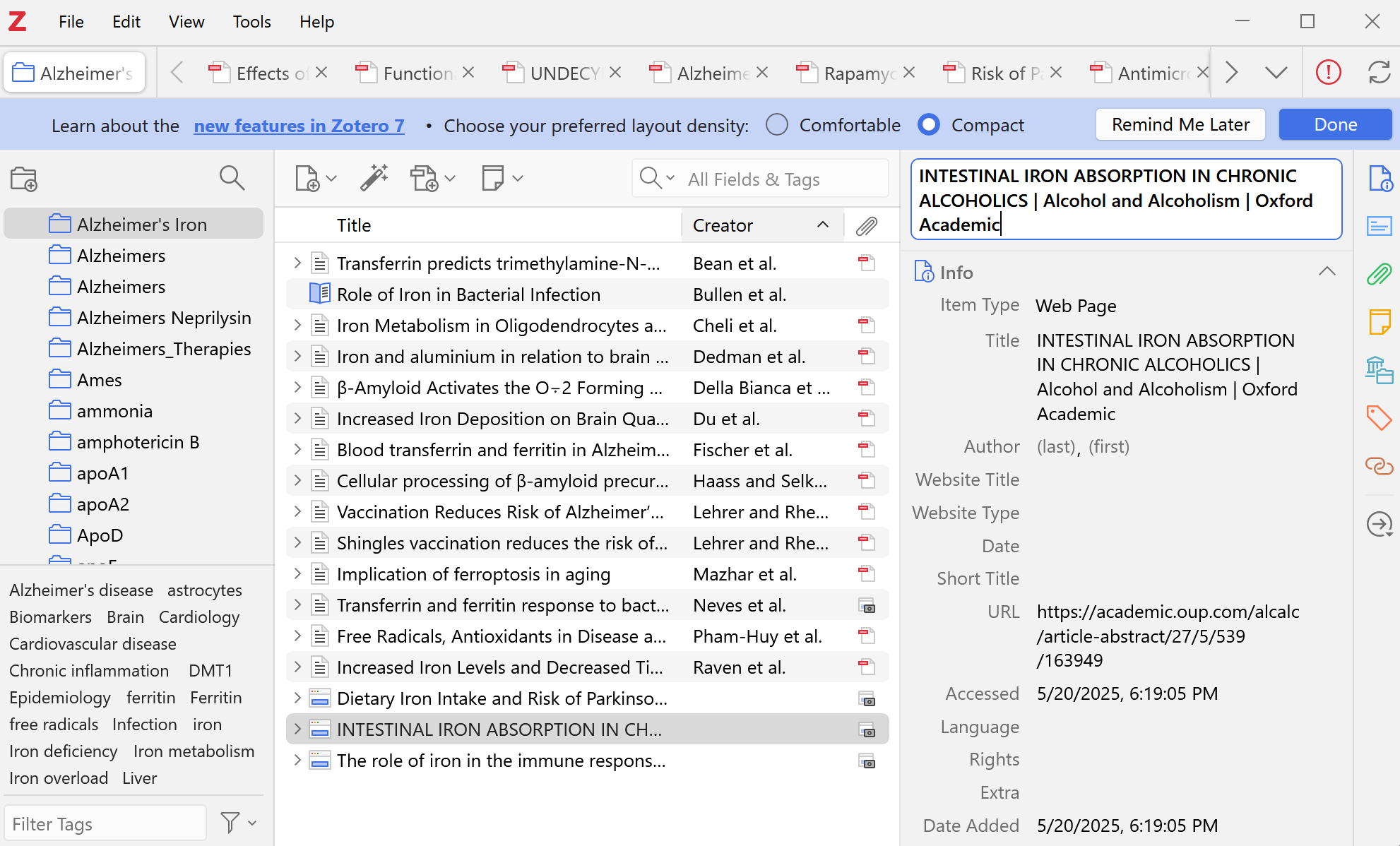The height and width of the screenshot is (846, 1400).
Task: Open the Attachments paperclip sidebar icon
Action: click(1379, 274)
